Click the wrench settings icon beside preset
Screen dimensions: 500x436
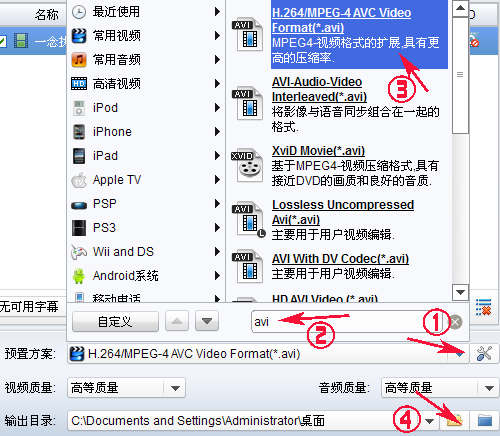484,353
